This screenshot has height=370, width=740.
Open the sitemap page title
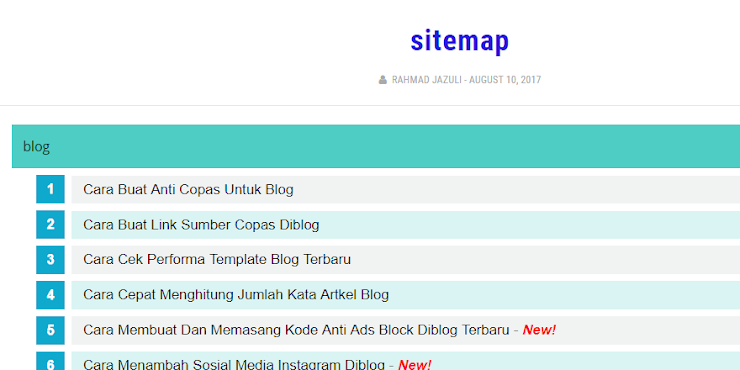click(x=459, y=42)
